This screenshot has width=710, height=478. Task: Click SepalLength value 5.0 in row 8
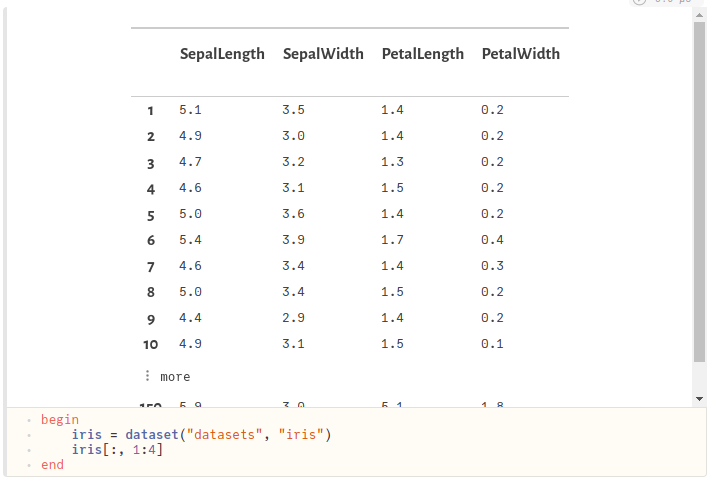(x=190, y=292)
